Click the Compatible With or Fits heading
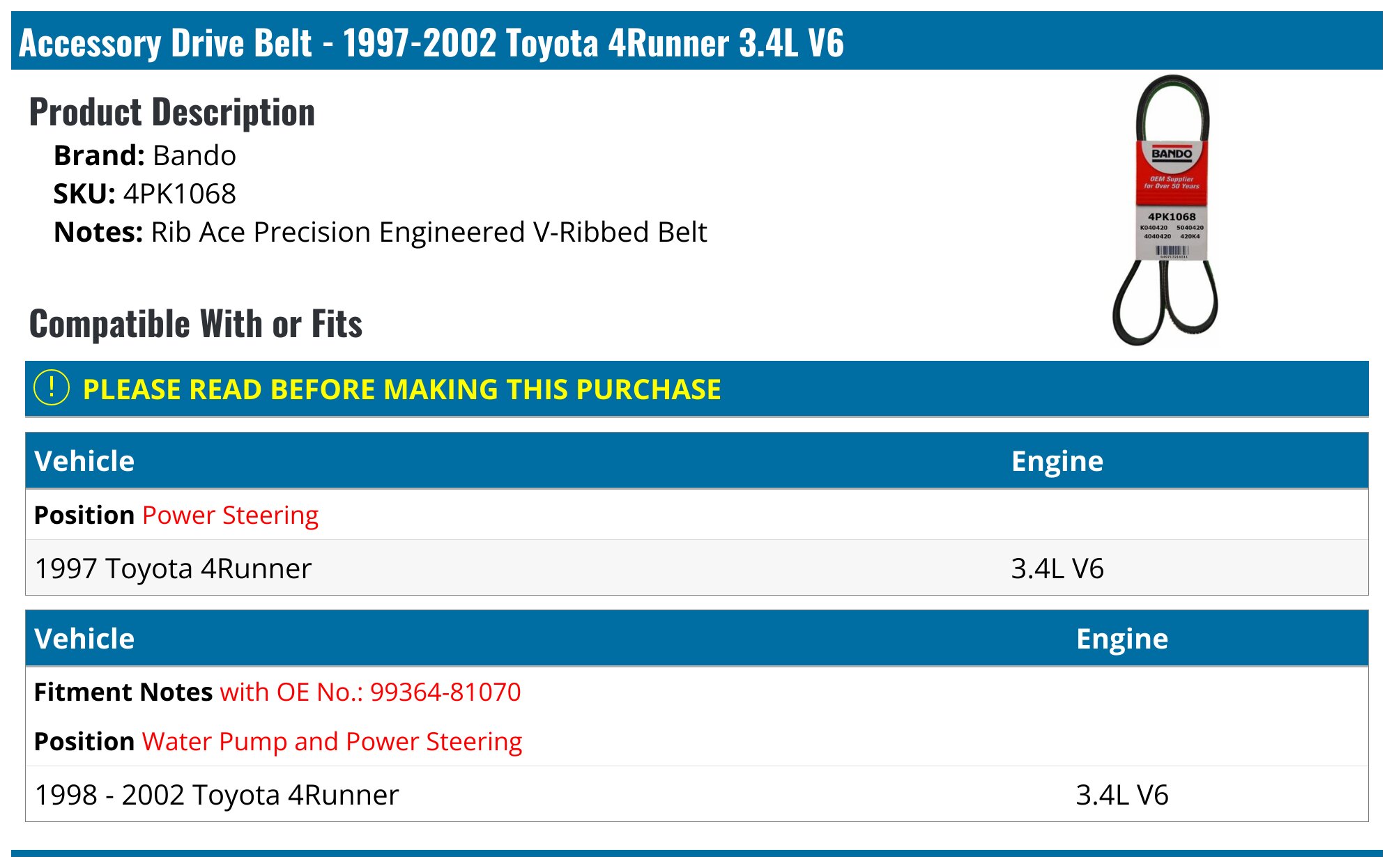The width and height of the screenshot is (1394, 868). click(196, 324)
